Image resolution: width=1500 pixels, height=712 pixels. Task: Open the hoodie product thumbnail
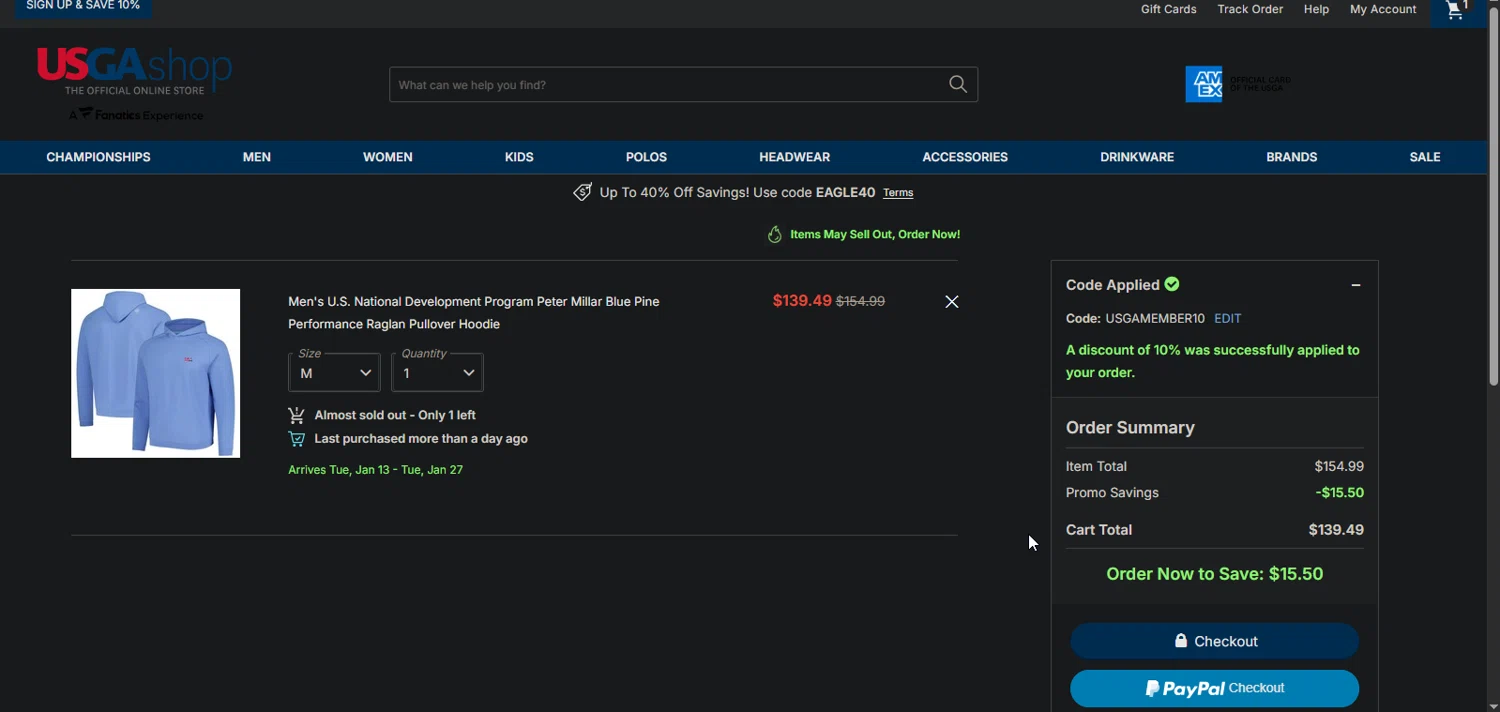pyautogui.click(x=156, y=373)
